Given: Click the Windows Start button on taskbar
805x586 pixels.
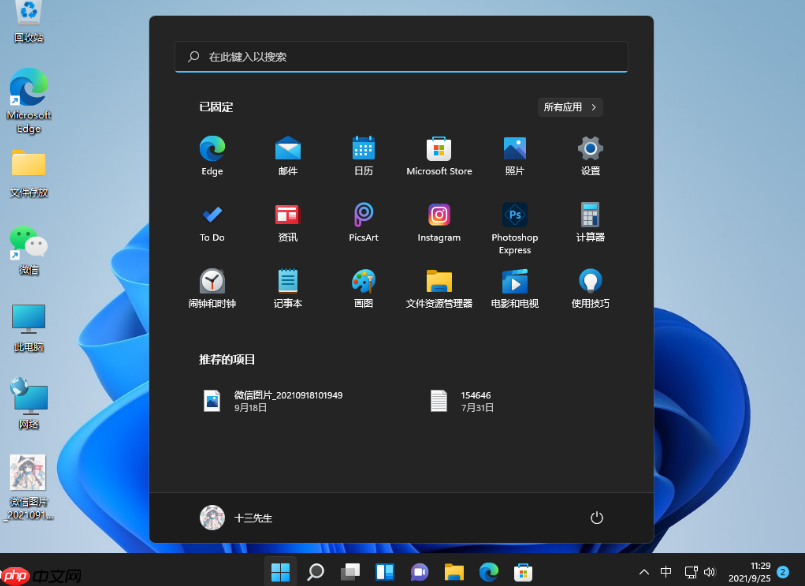Looking at the screenshot, I should click(x=280, y=572).
